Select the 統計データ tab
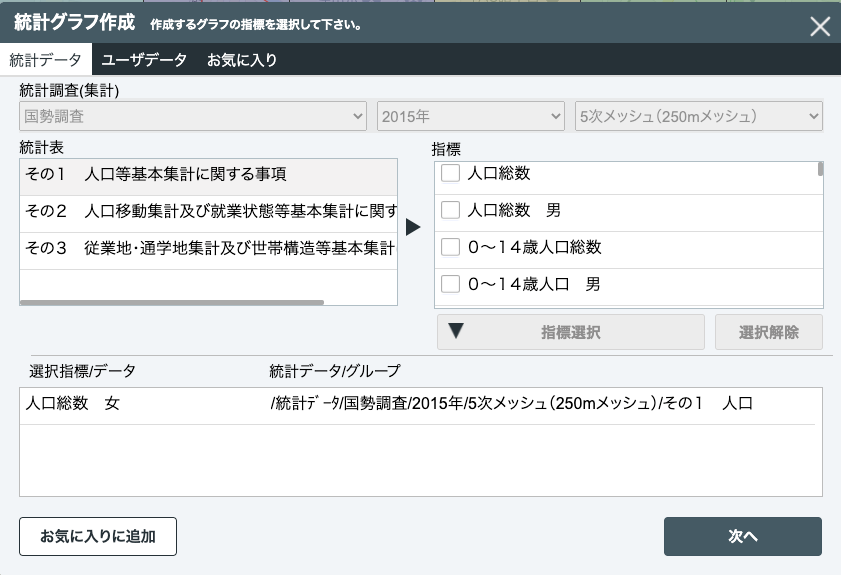The height and width of the screenshot is (575, 841). coord(45,60)
